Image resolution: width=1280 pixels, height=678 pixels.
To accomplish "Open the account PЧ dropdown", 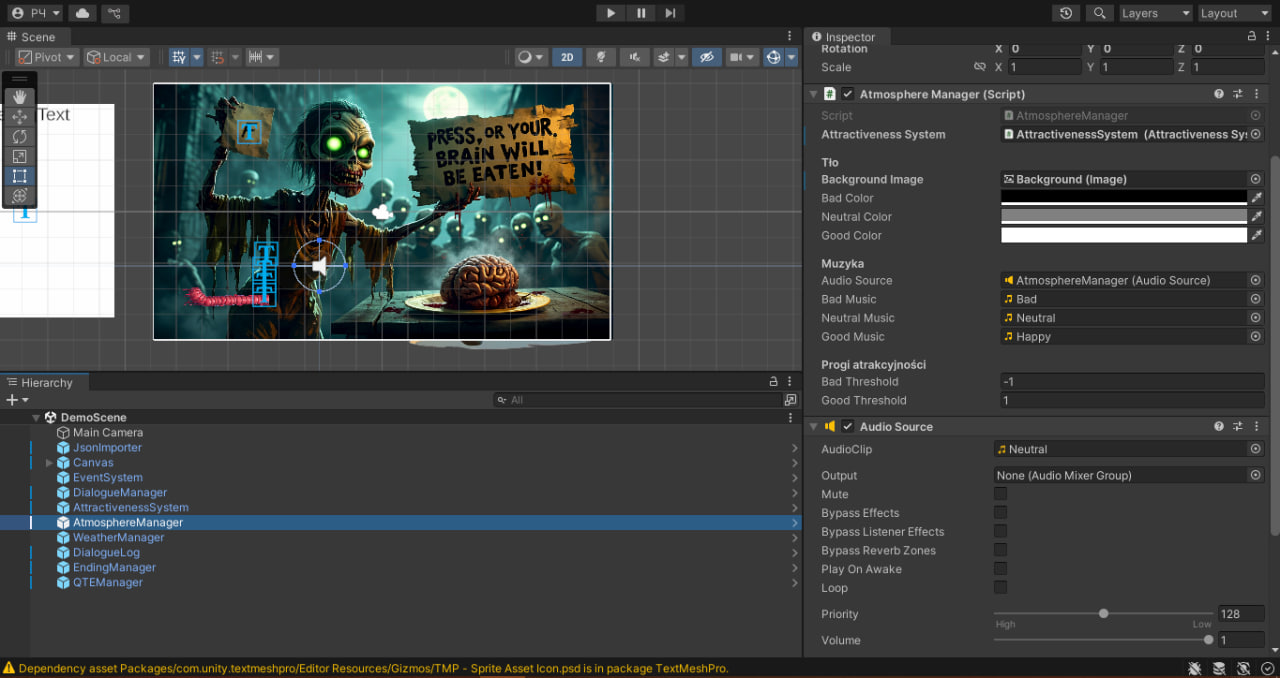I will [35, 13].
